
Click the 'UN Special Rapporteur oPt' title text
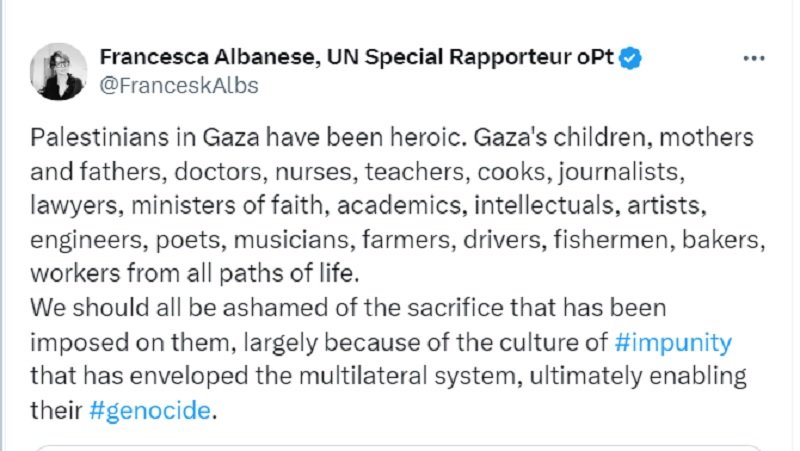[x=470, y=57]
